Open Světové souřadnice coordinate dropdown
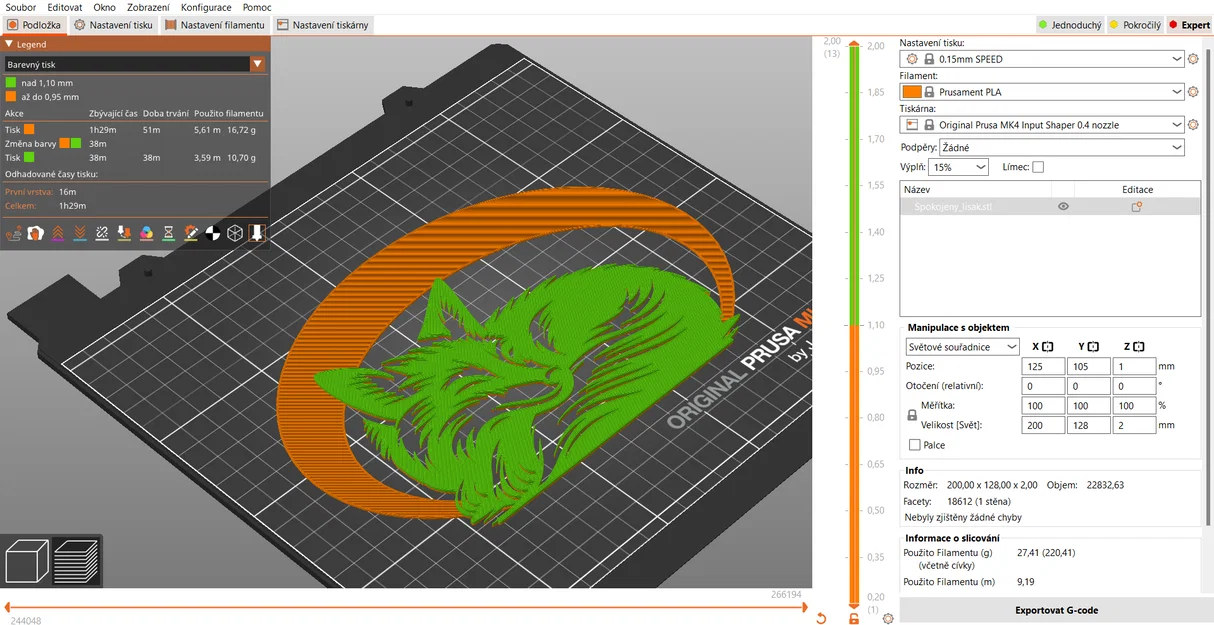1214x625 pixels. 962,347
